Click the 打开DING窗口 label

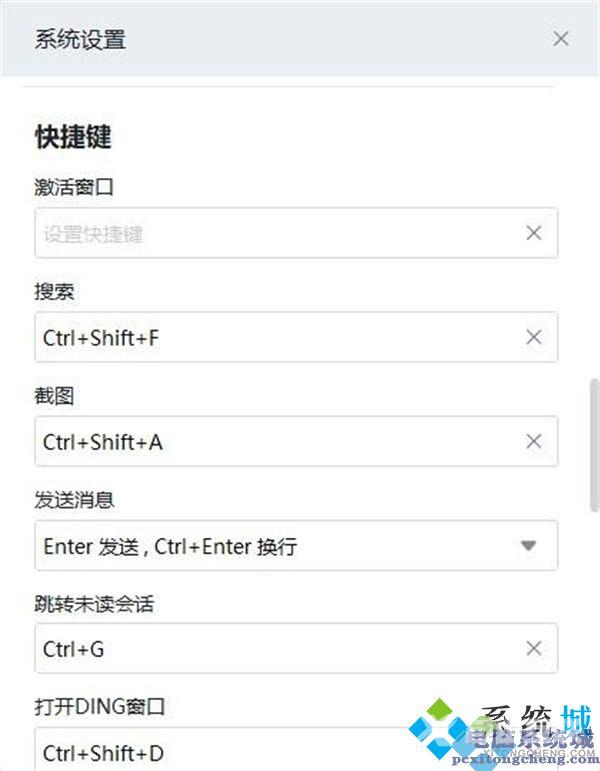click(x=100, y=707)
